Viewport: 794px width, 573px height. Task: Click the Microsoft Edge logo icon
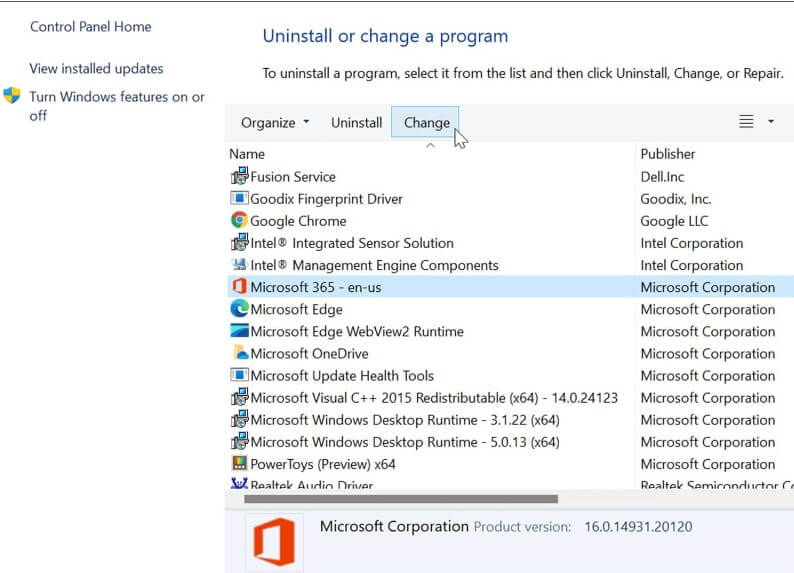pyautogui.click(x=240, y=309)
